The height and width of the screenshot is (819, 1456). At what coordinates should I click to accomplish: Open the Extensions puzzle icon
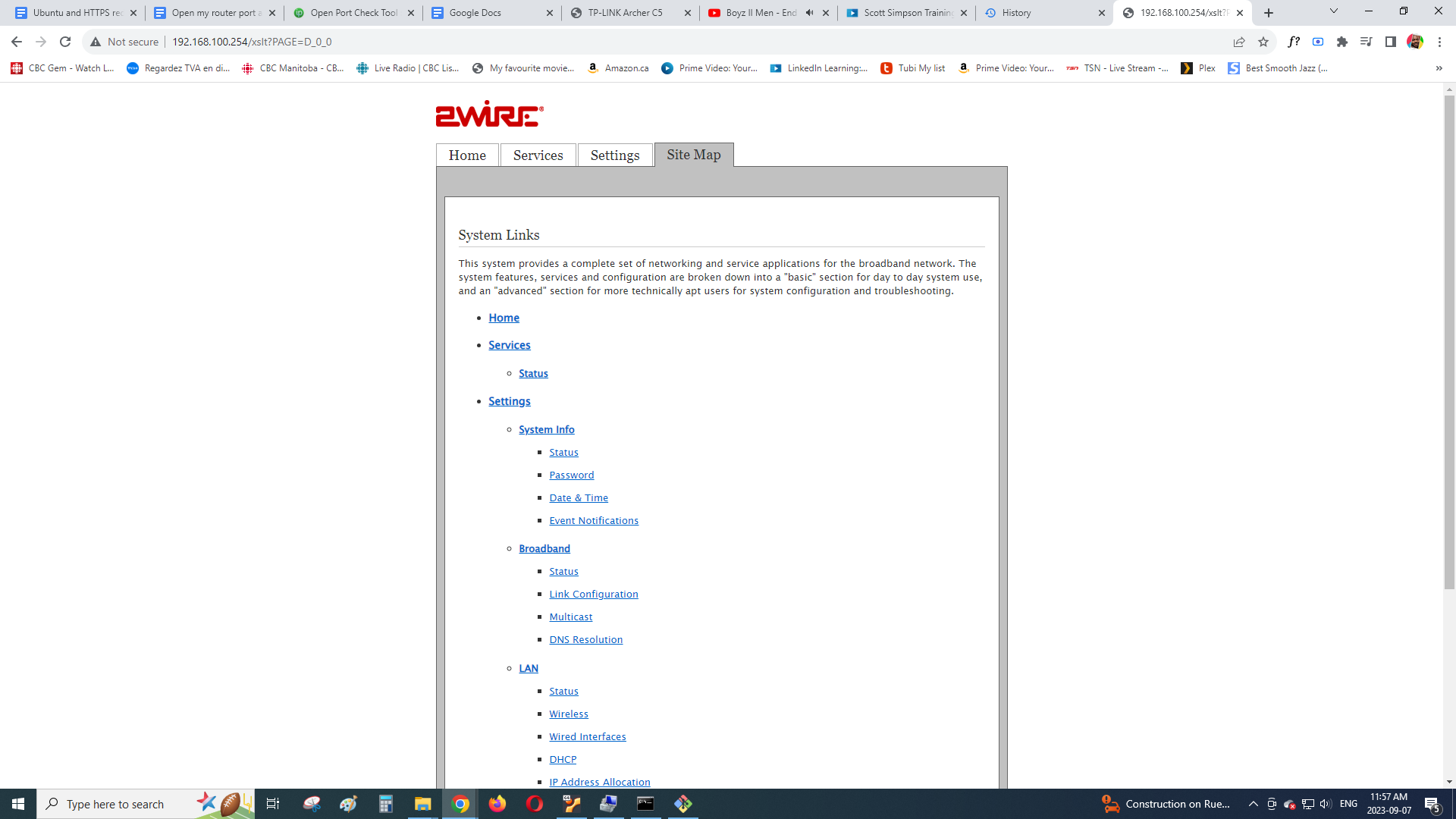click(1342, 42)
